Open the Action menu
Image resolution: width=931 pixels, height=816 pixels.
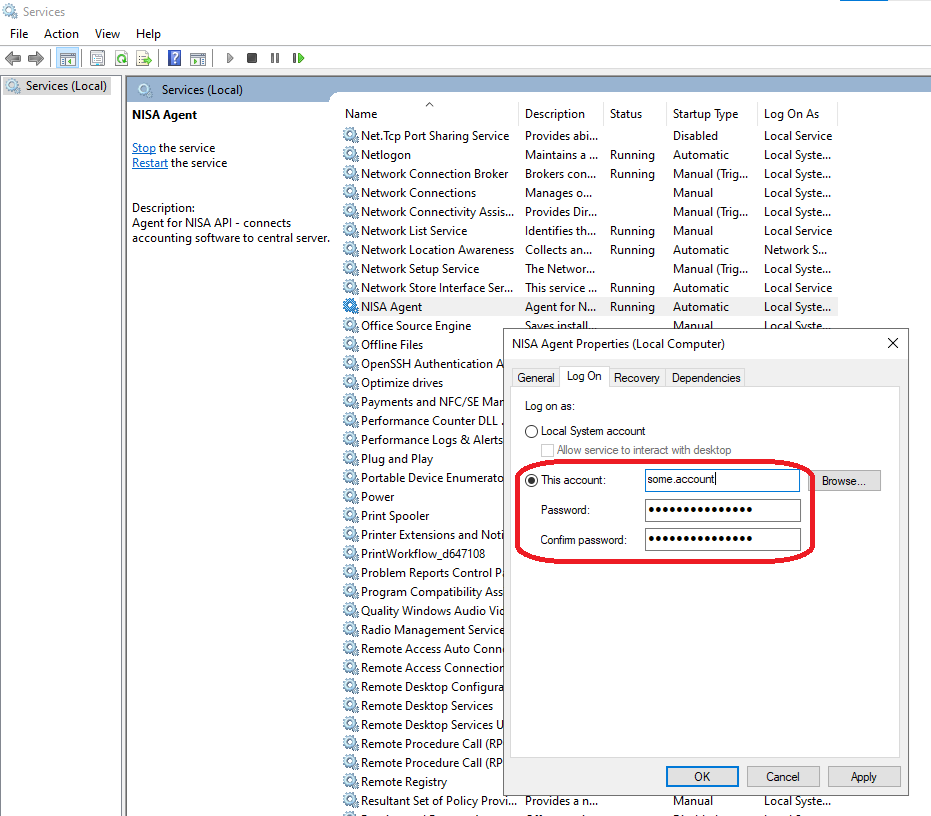click(x=61, y=34)
